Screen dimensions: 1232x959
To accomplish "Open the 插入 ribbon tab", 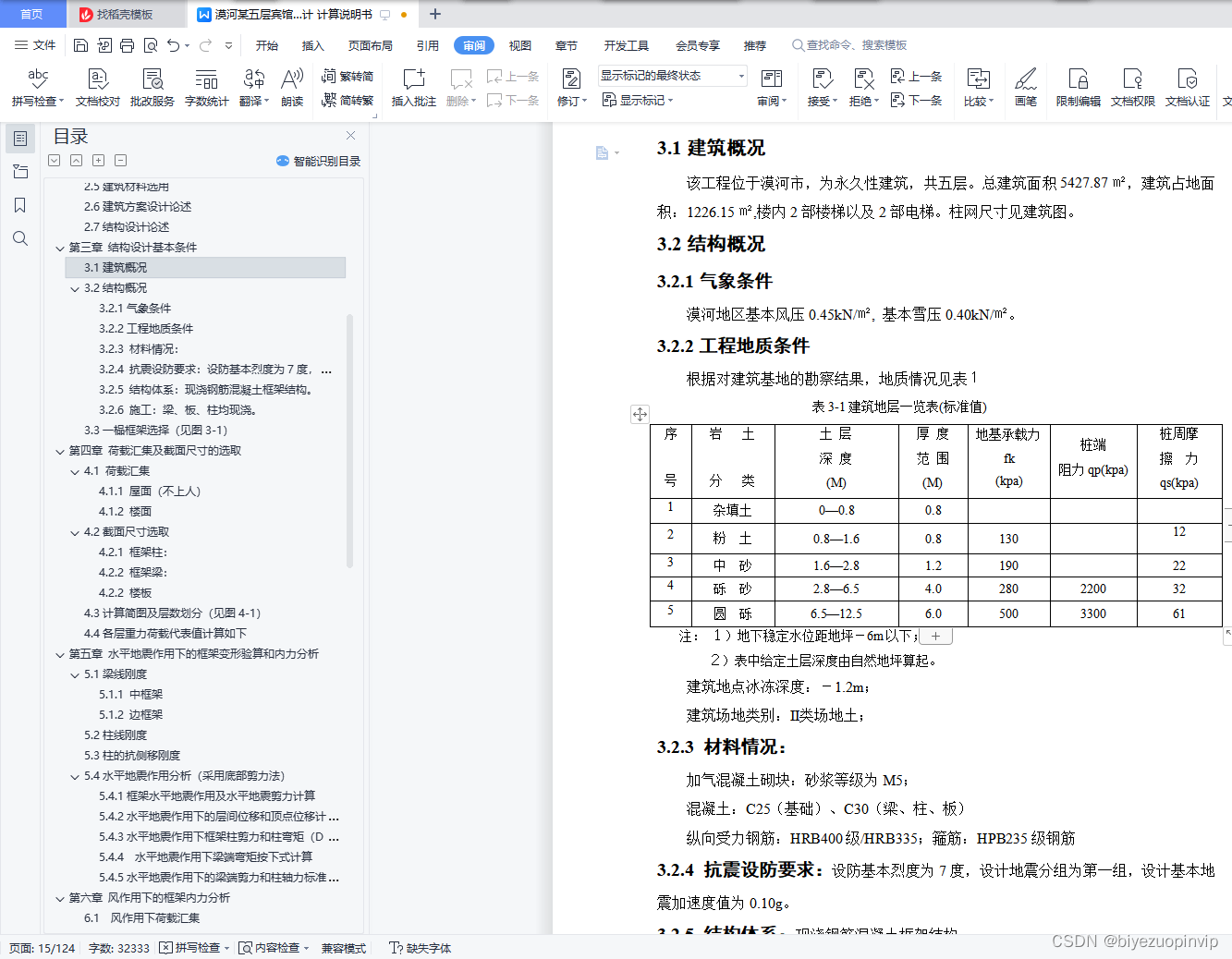I will 313,45.
